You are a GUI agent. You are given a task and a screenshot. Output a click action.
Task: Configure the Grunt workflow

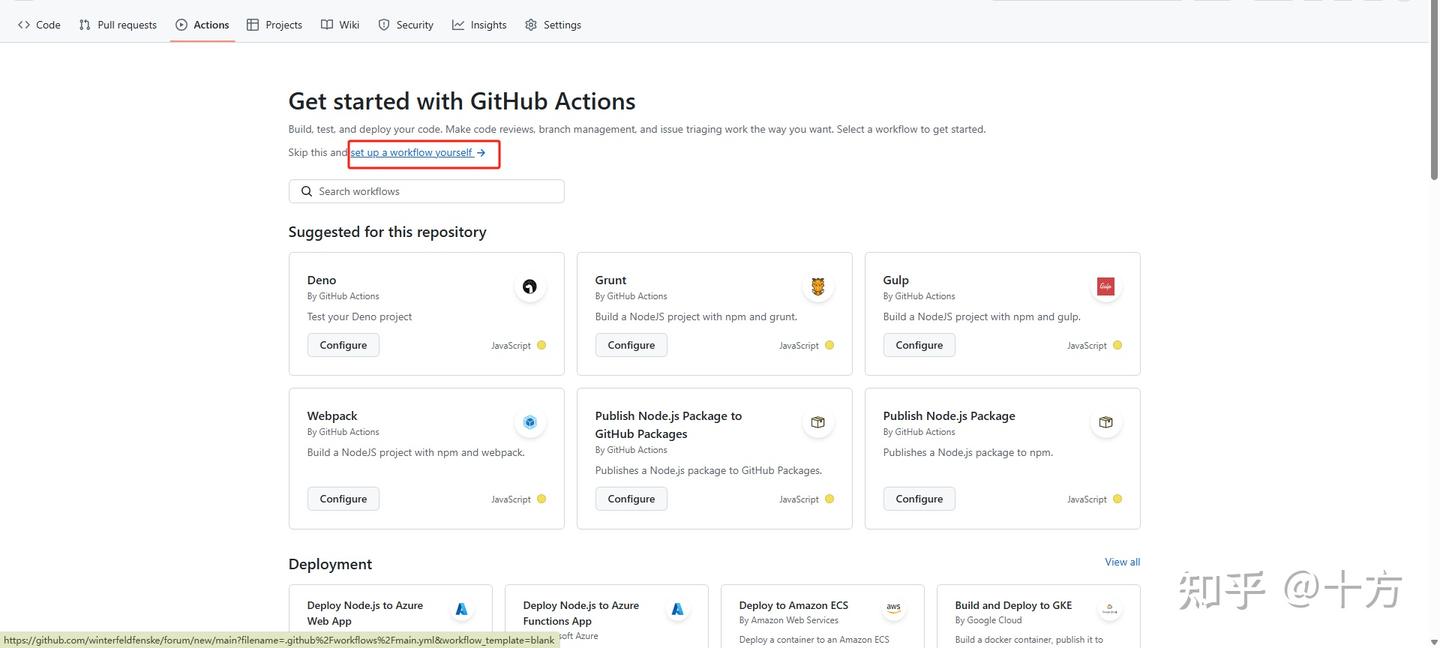point(631,345)
